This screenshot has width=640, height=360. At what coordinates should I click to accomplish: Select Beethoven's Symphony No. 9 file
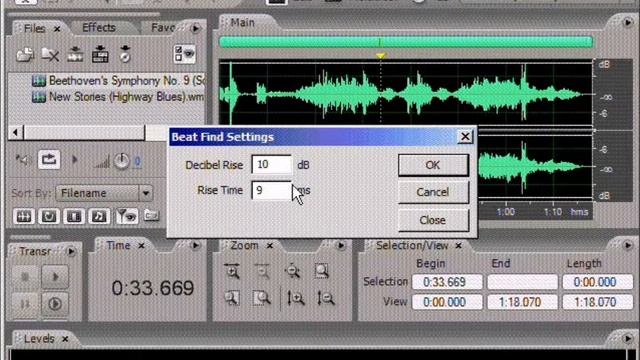(x=118, y=81)
